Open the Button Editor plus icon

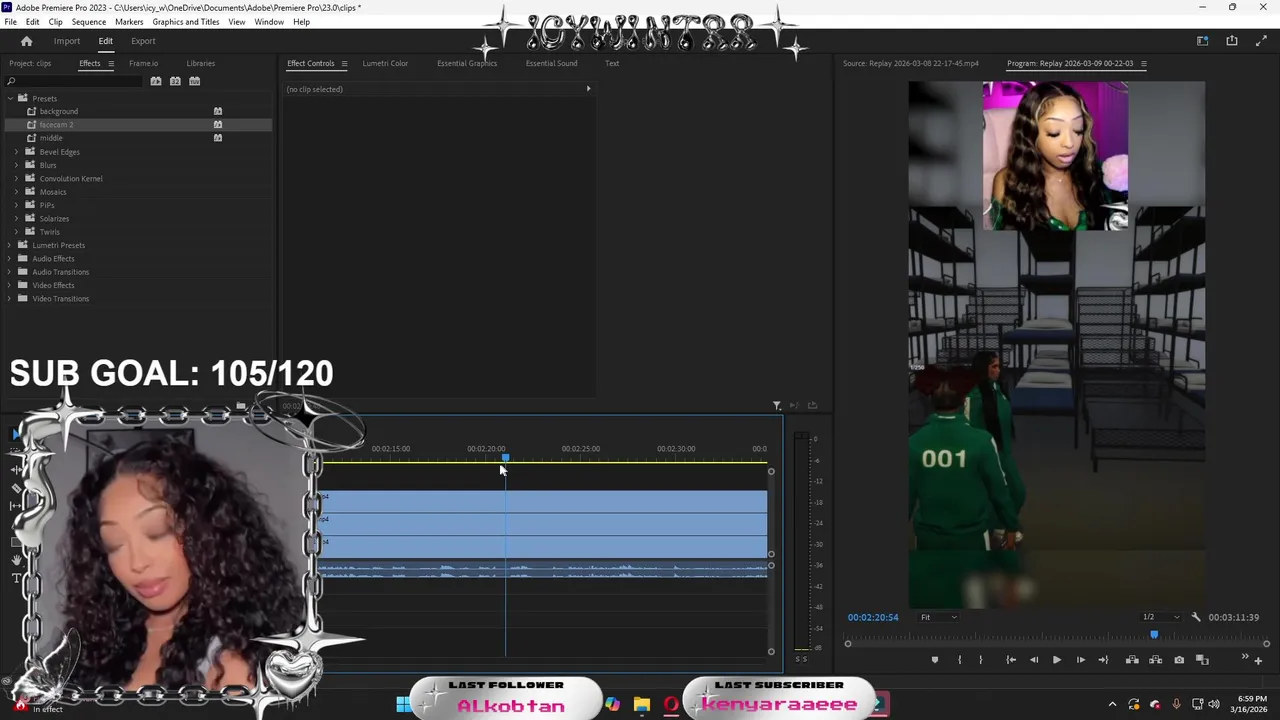click(x=1258, y=661)
